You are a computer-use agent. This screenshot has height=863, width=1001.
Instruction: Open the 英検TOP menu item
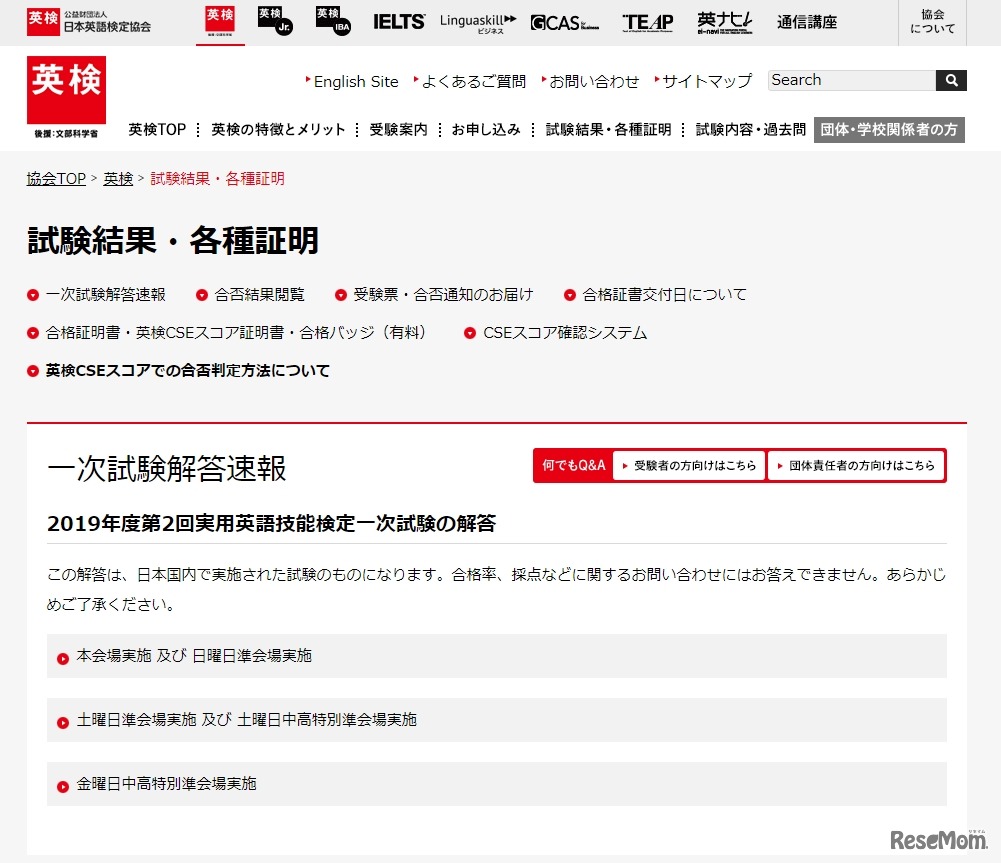point(156,129)
